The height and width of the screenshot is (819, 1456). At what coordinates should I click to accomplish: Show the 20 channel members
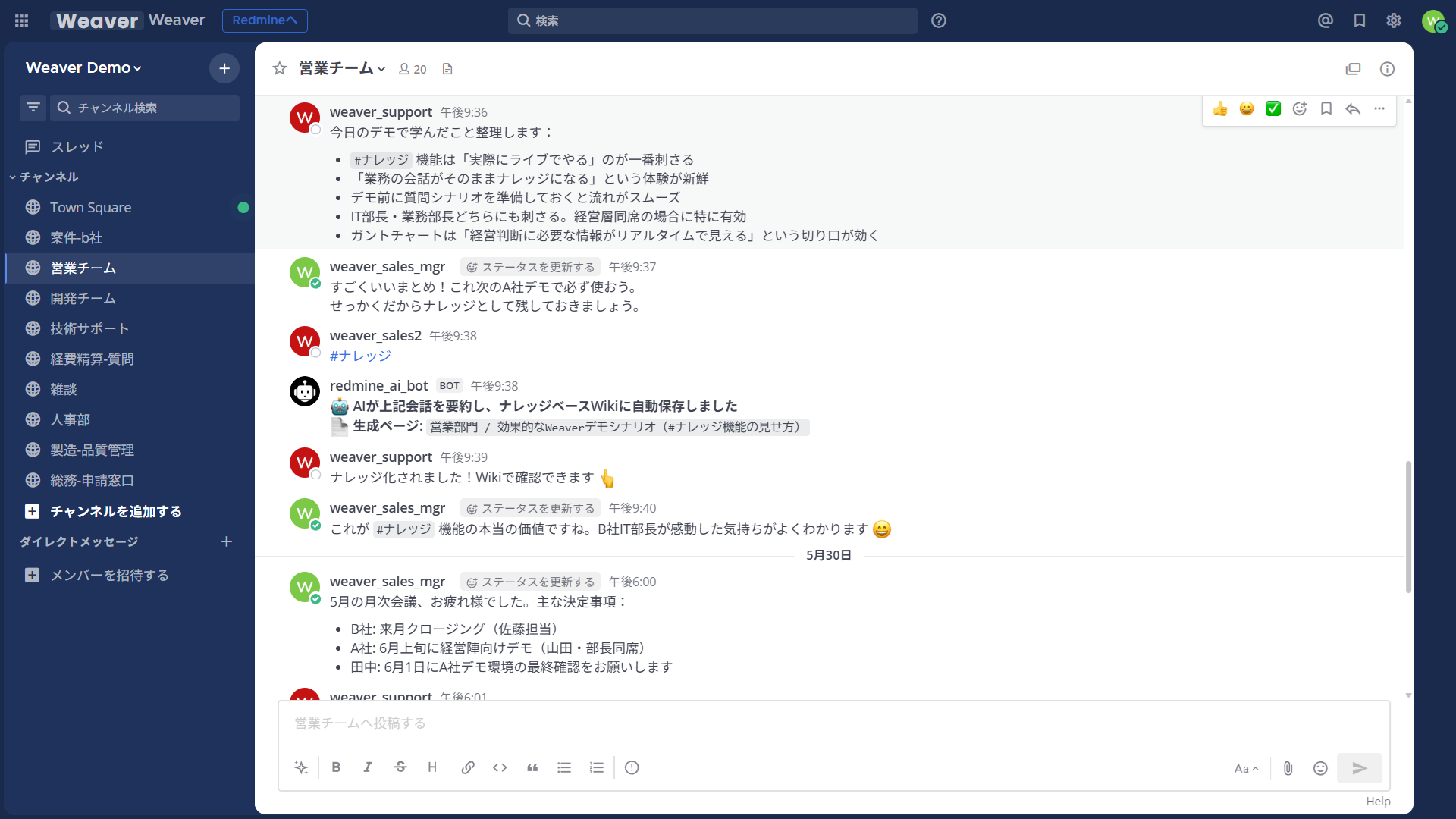coord(413,69)
